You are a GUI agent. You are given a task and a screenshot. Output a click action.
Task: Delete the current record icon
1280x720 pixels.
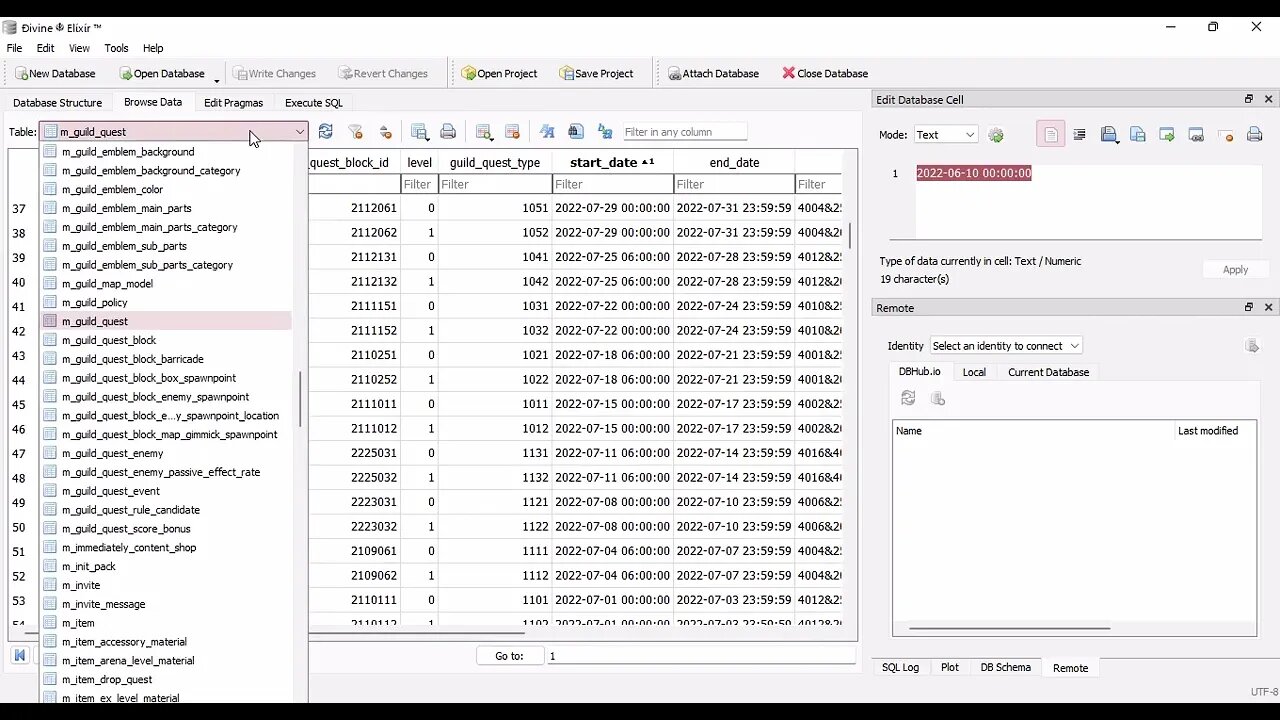(512, 131)
